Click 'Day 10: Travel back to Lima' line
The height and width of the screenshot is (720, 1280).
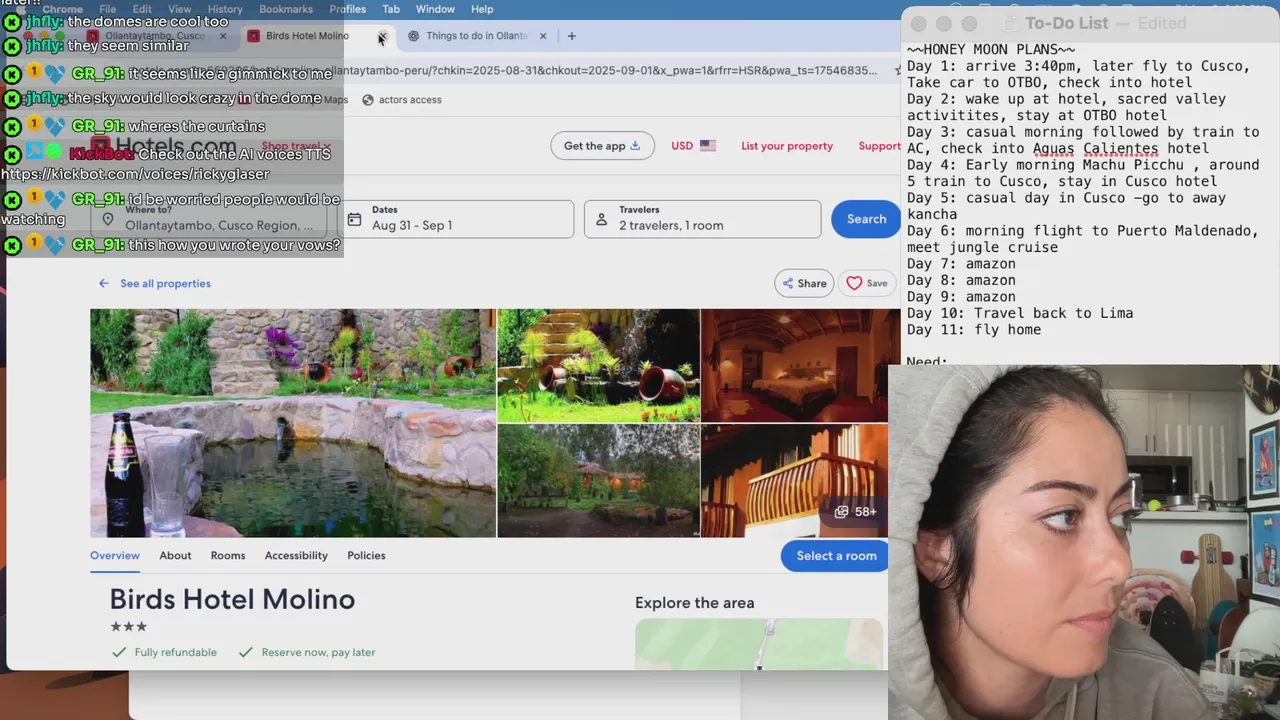click(x=1020, y=313)
